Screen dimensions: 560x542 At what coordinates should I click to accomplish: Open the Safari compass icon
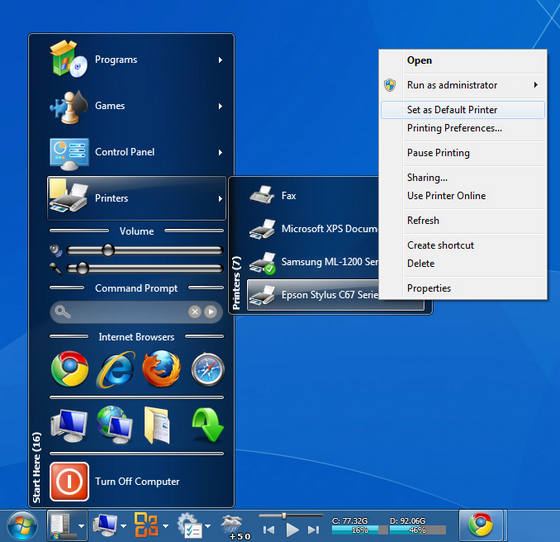pos(208,370)
